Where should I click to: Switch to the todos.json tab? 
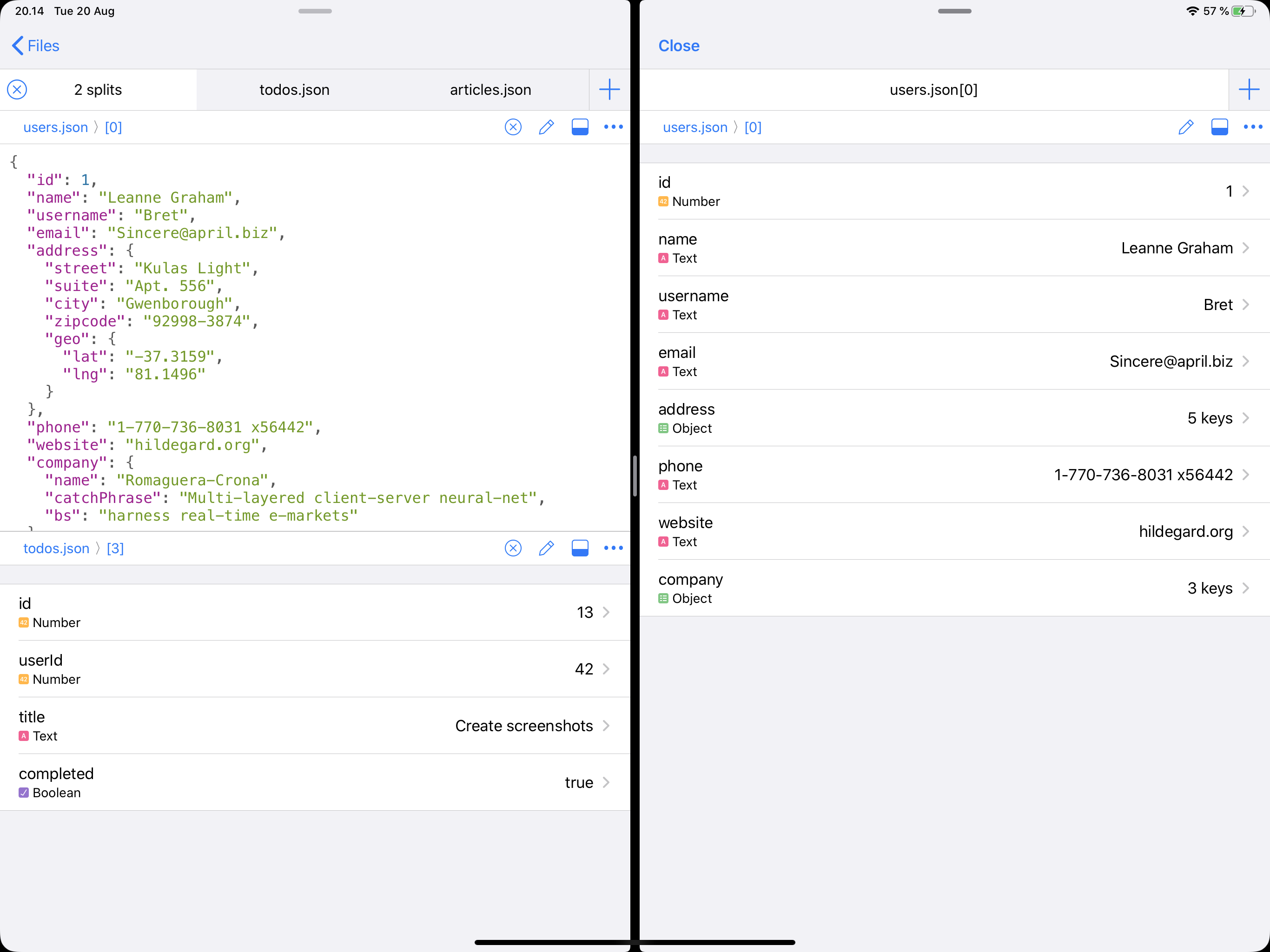(294, 90)
